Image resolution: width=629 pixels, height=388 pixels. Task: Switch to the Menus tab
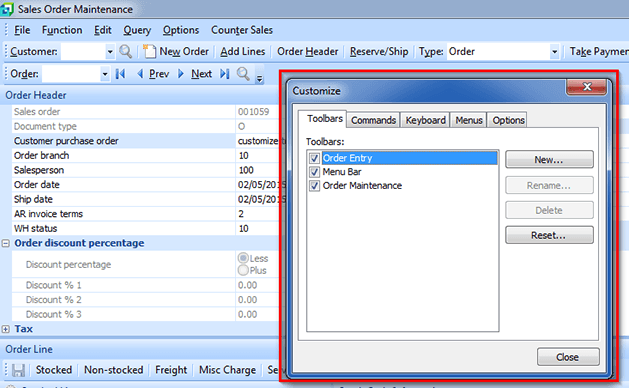point(469,120)
